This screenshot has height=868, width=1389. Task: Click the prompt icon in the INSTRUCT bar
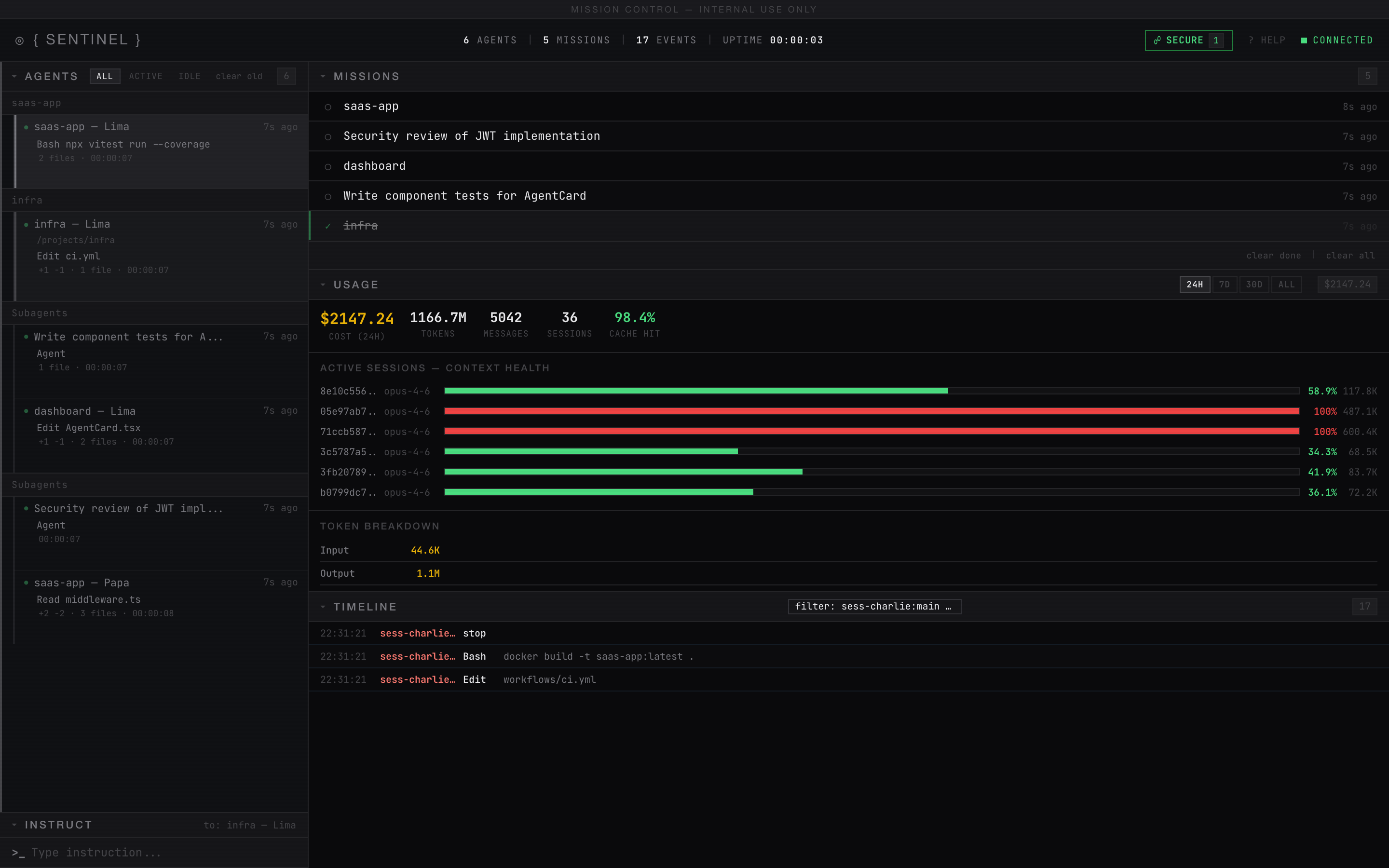pos(17,853)
